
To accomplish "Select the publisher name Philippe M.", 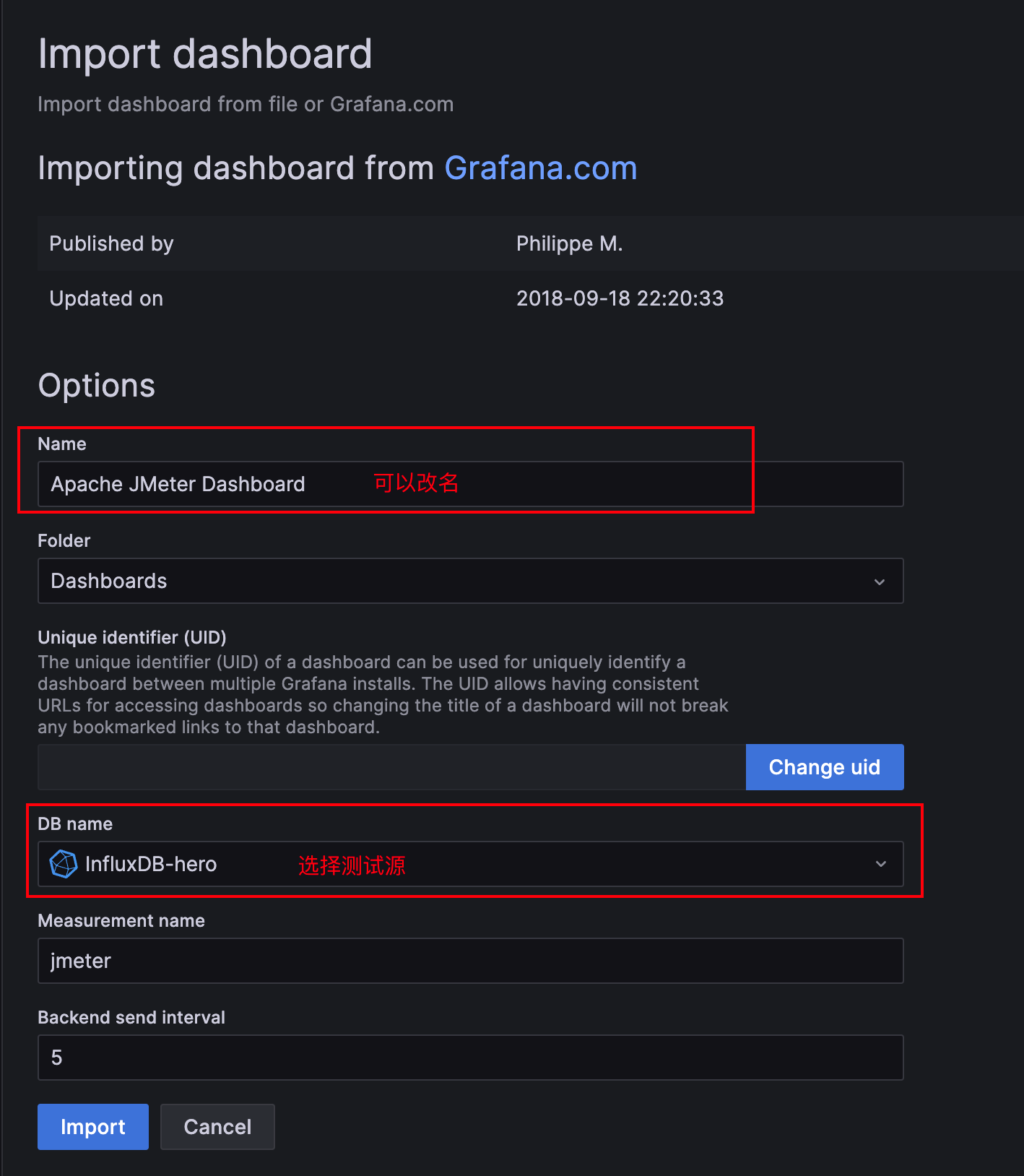I will coord(569,244).
